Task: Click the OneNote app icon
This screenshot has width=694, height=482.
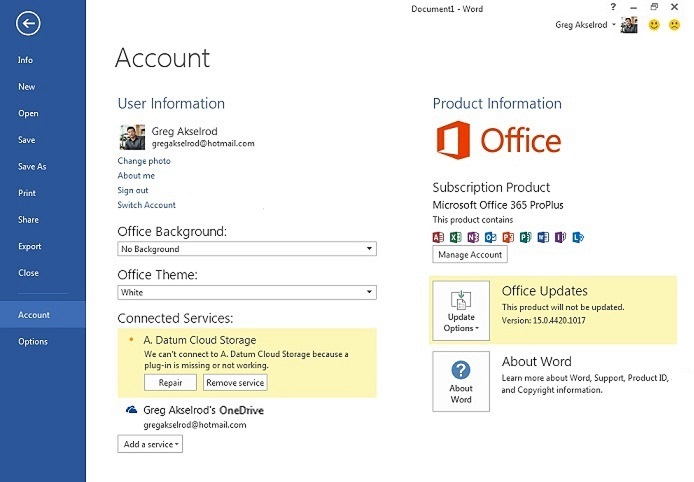Action: coord(473,237)
